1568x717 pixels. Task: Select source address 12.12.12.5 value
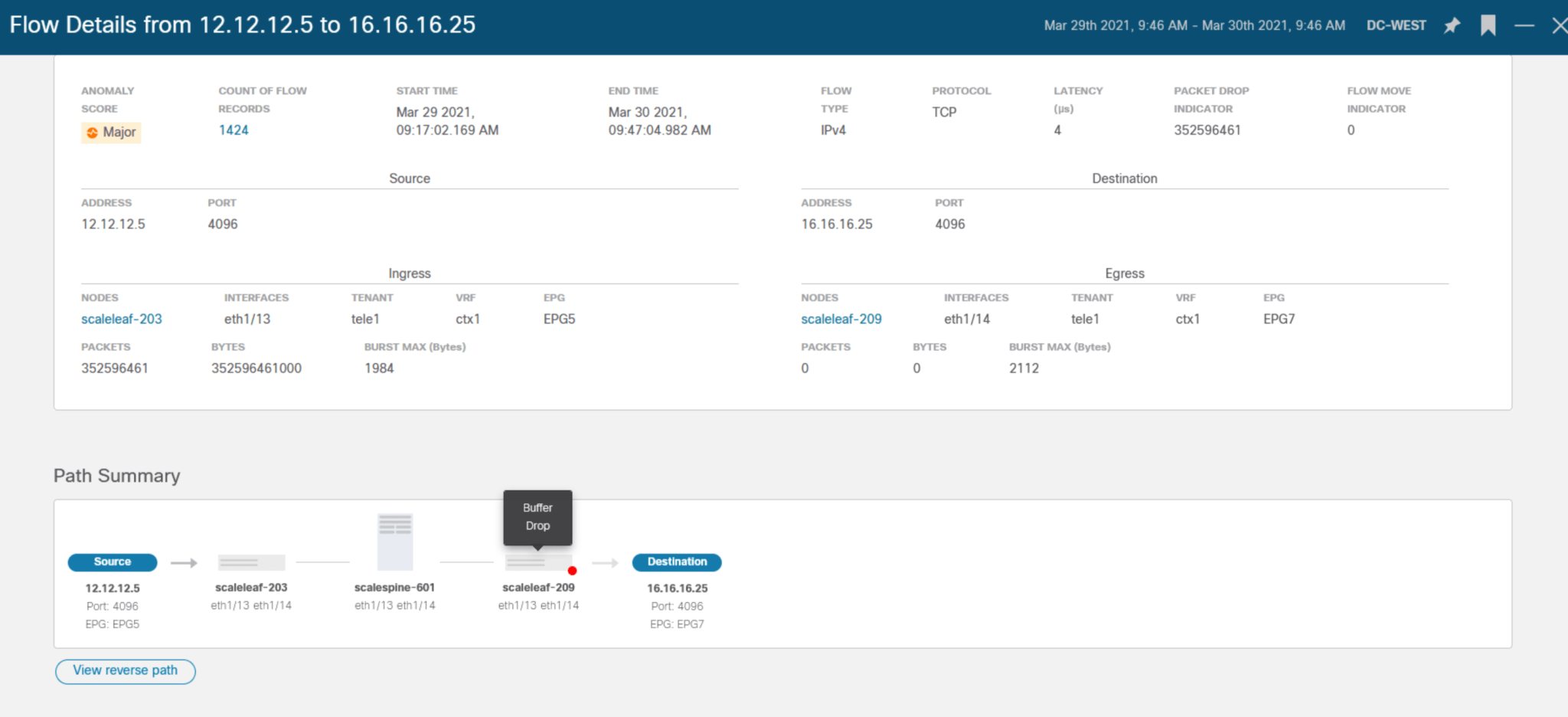point(113,224)
